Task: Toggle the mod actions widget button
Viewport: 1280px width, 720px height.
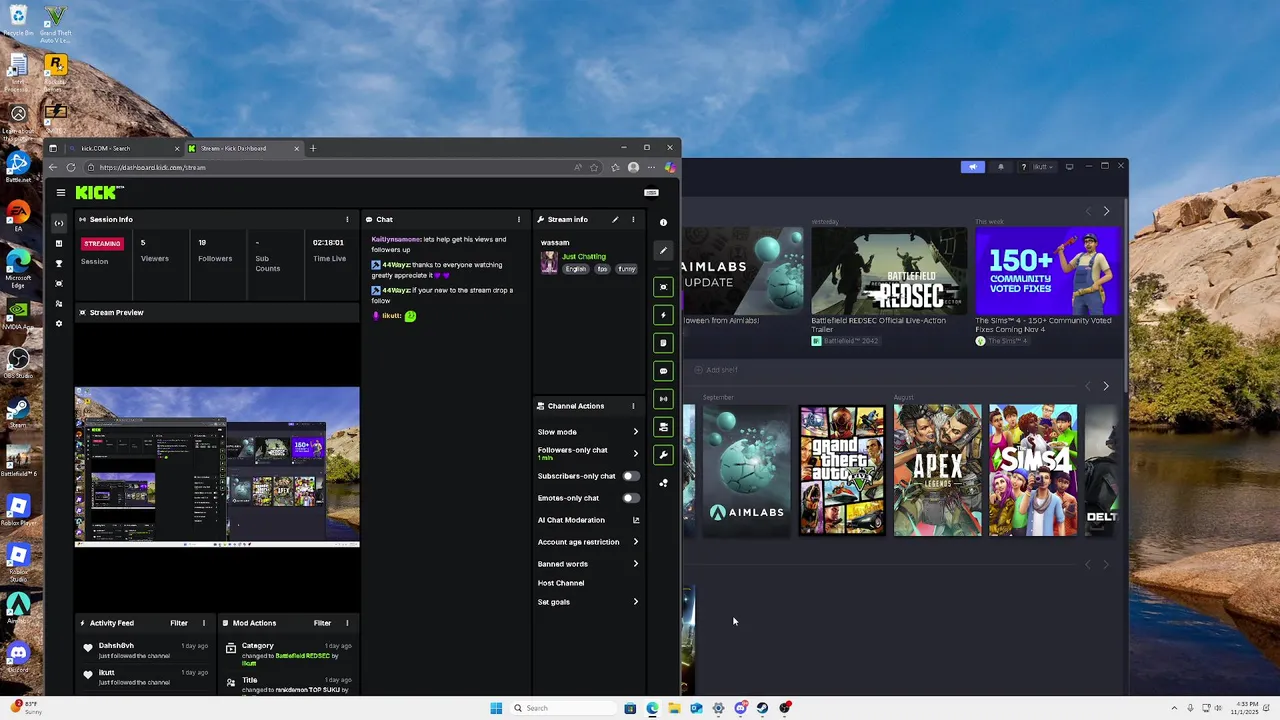Action: point(663,427)
